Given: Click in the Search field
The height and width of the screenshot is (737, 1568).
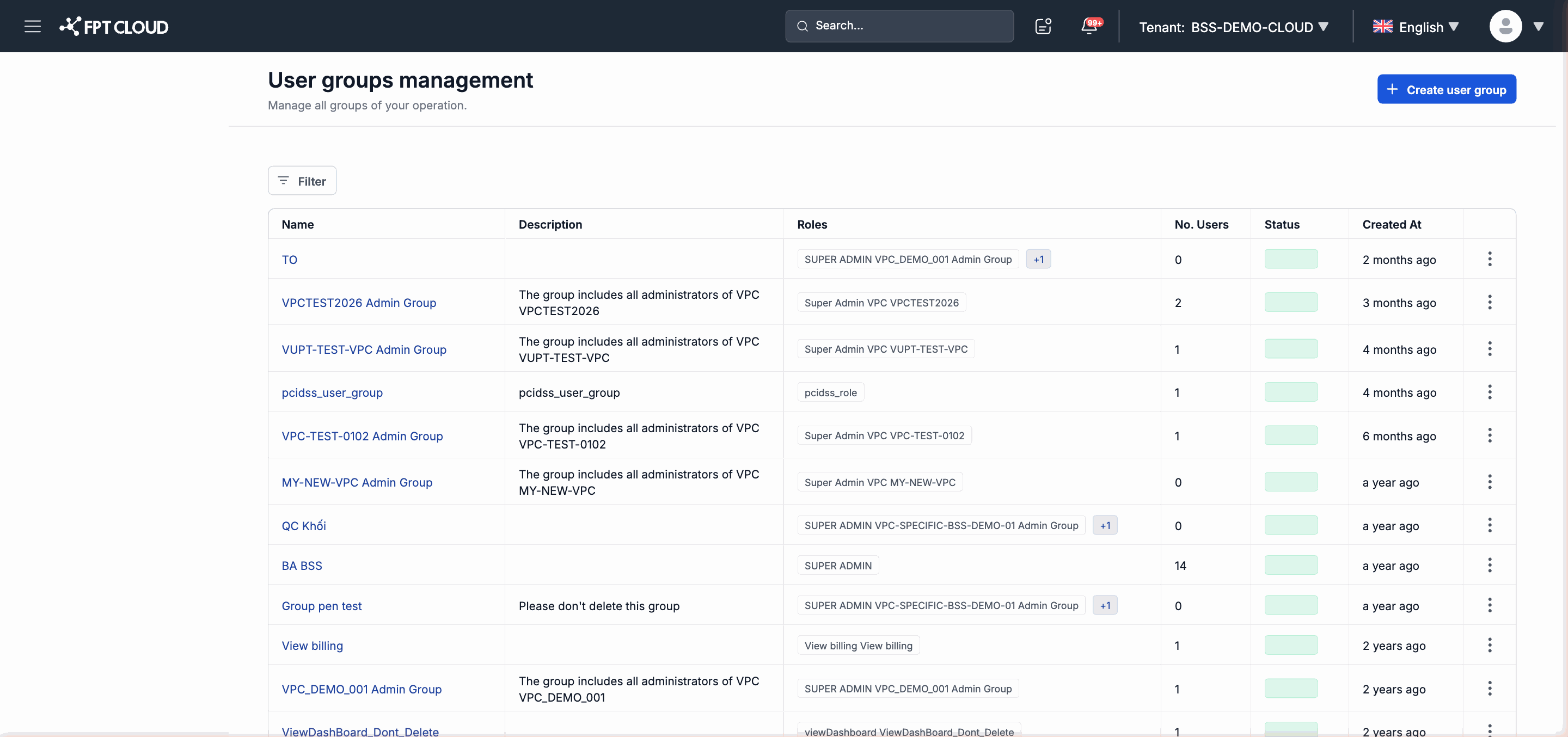Looking at the screenshot, I should click(x=899, y=26).
